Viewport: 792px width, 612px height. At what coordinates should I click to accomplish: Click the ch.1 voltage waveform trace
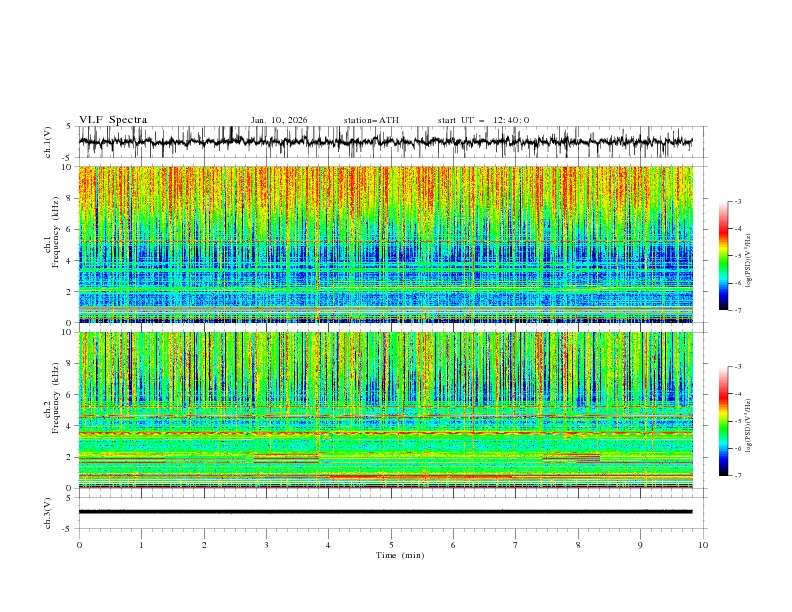[x=390, y=143]
